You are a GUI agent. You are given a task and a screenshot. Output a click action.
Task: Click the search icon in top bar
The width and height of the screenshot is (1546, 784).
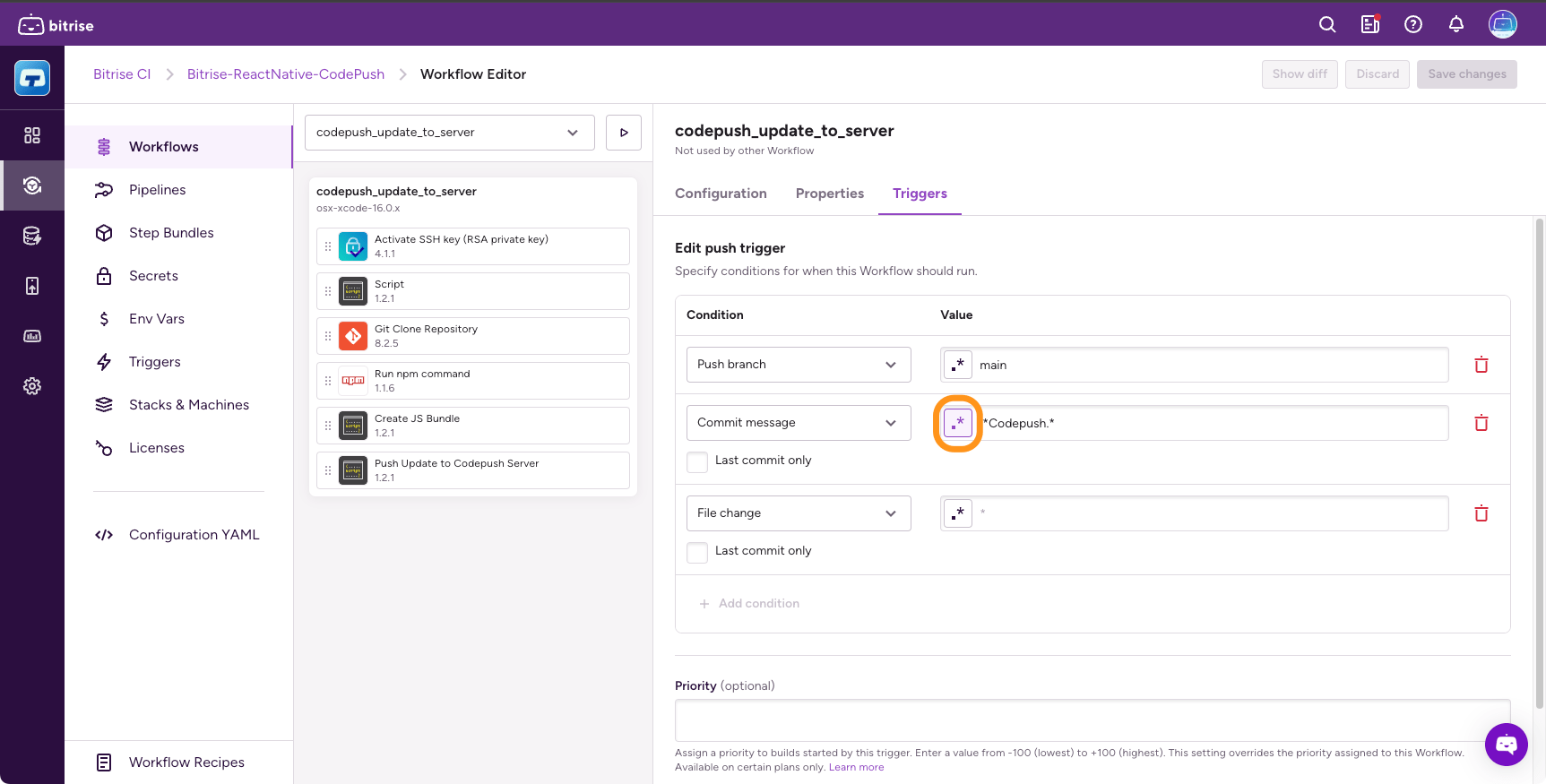click(1327, 25)
